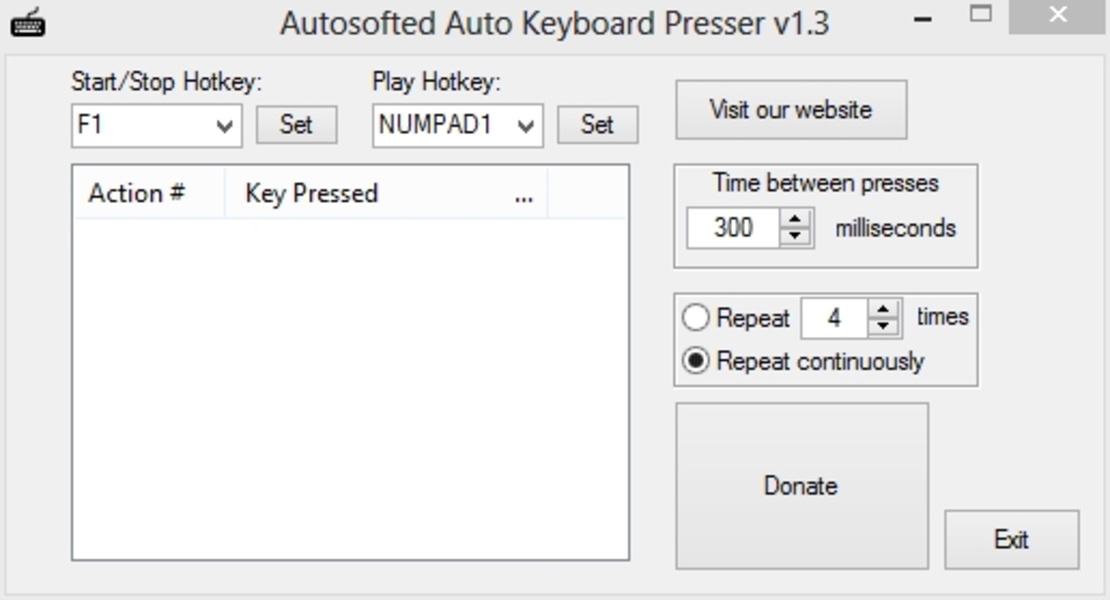Click the Exit button
The height and width of the screenshot is (600, 1110).
tap(1011, 540)
